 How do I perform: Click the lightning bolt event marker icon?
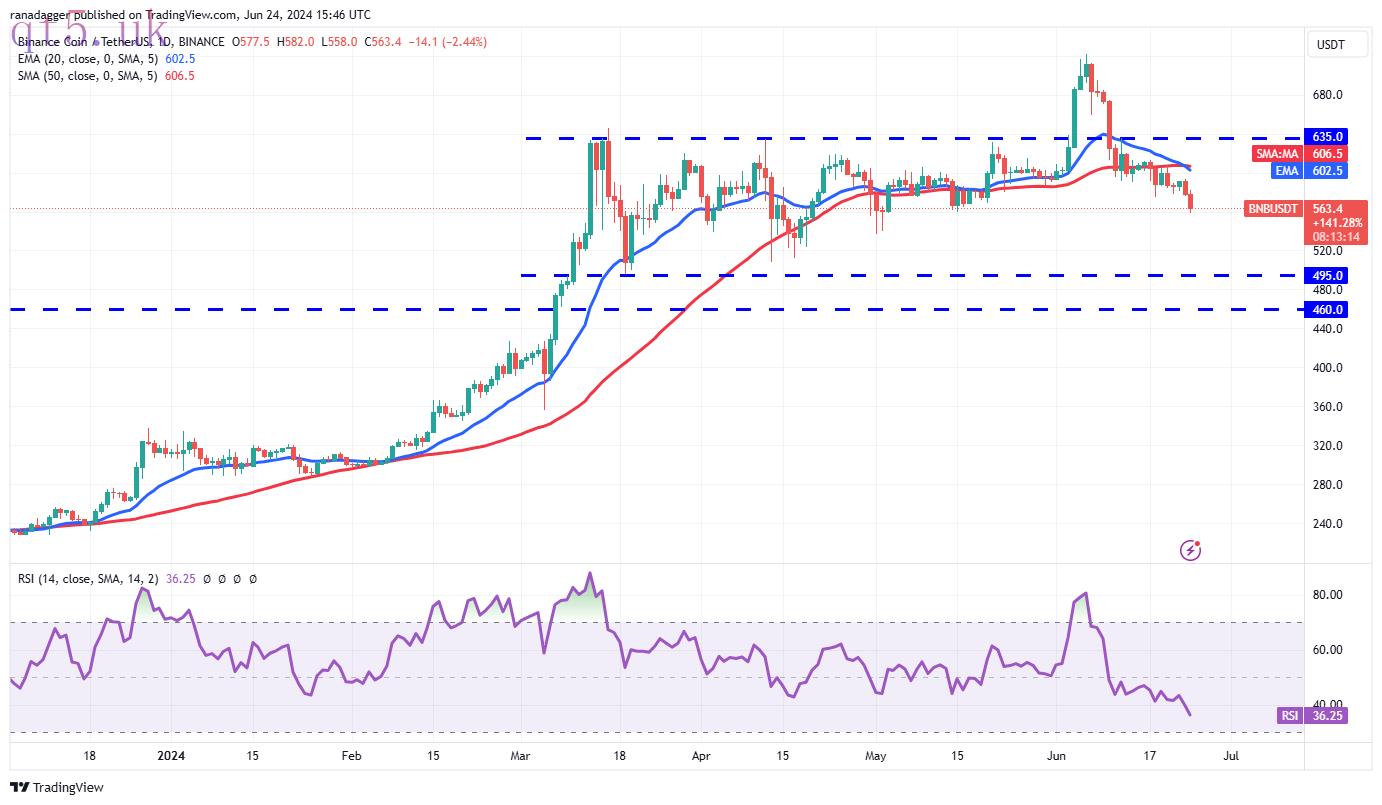pyautogui.click(x=1190, y=549)
